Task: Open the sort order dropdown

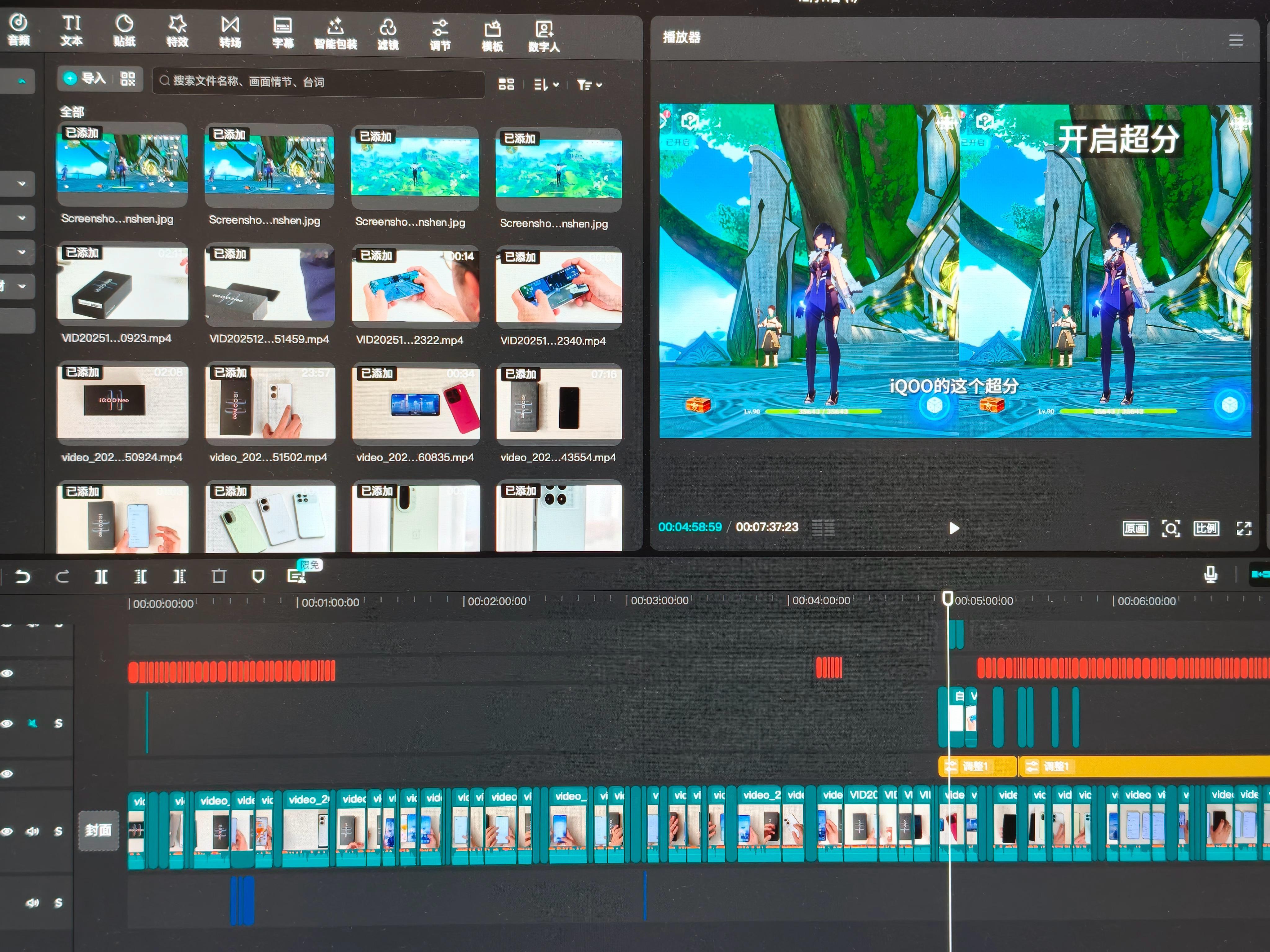Action: pyautogui.click(x=546, y=85)
